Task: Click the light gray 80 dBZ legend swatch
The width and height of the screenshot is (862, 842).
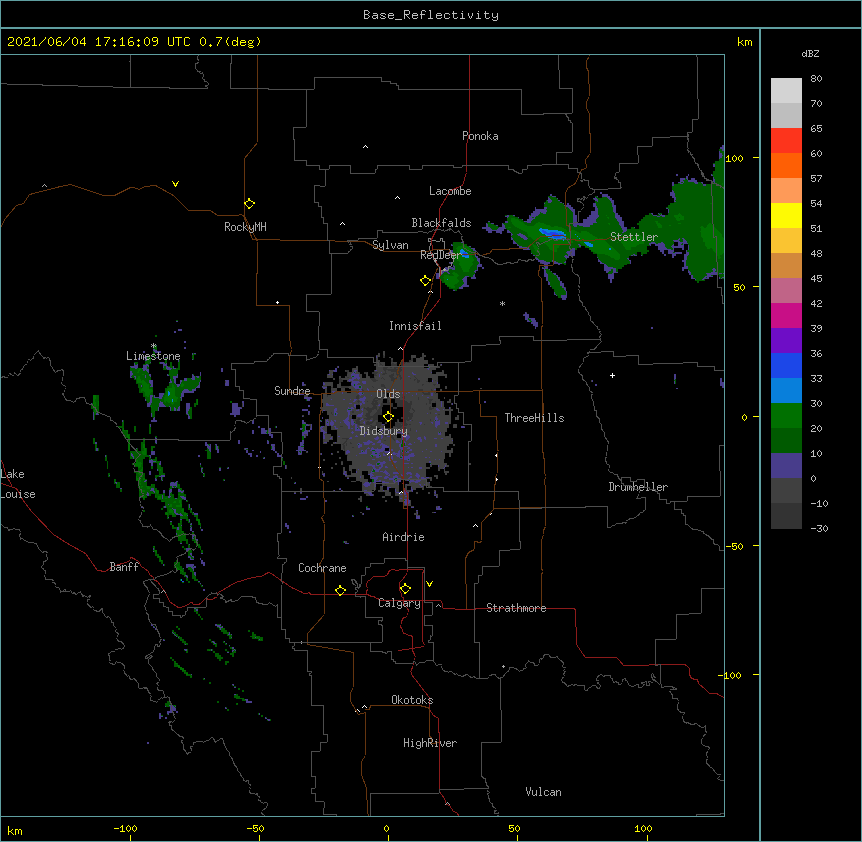Action: (x=786, y=91)
